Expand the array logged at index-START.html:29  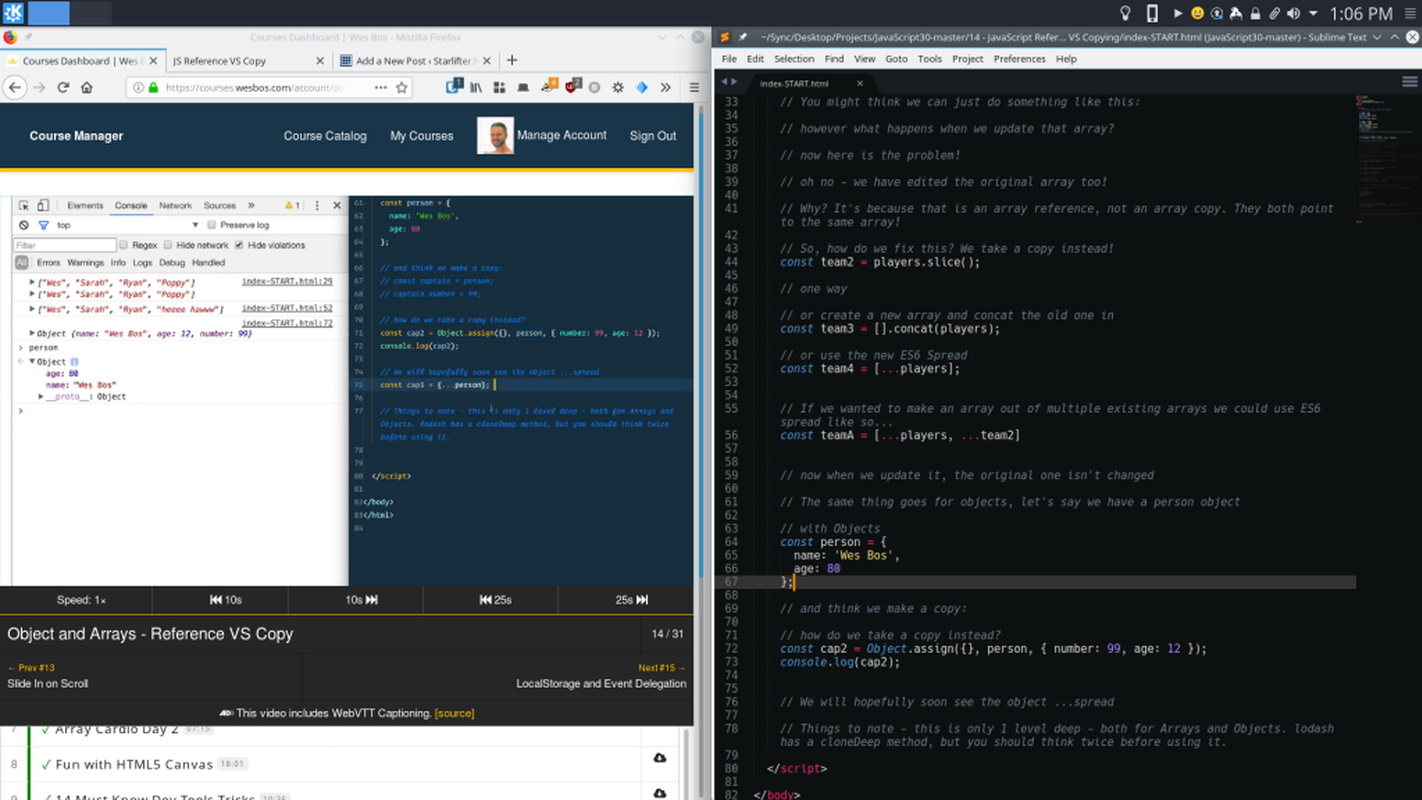tap(32, 282)
